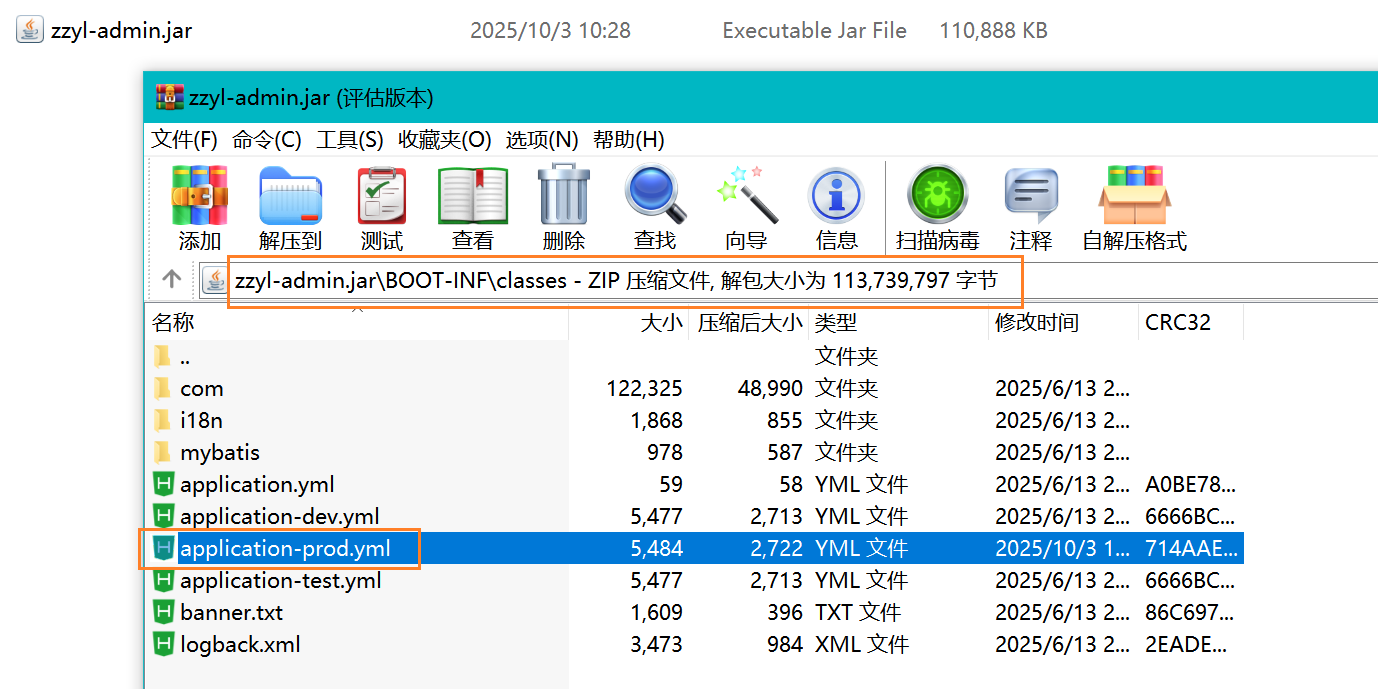Select the banner.txt file name
This screenshot has height=689, width=1378.
(x=232, y=612)
